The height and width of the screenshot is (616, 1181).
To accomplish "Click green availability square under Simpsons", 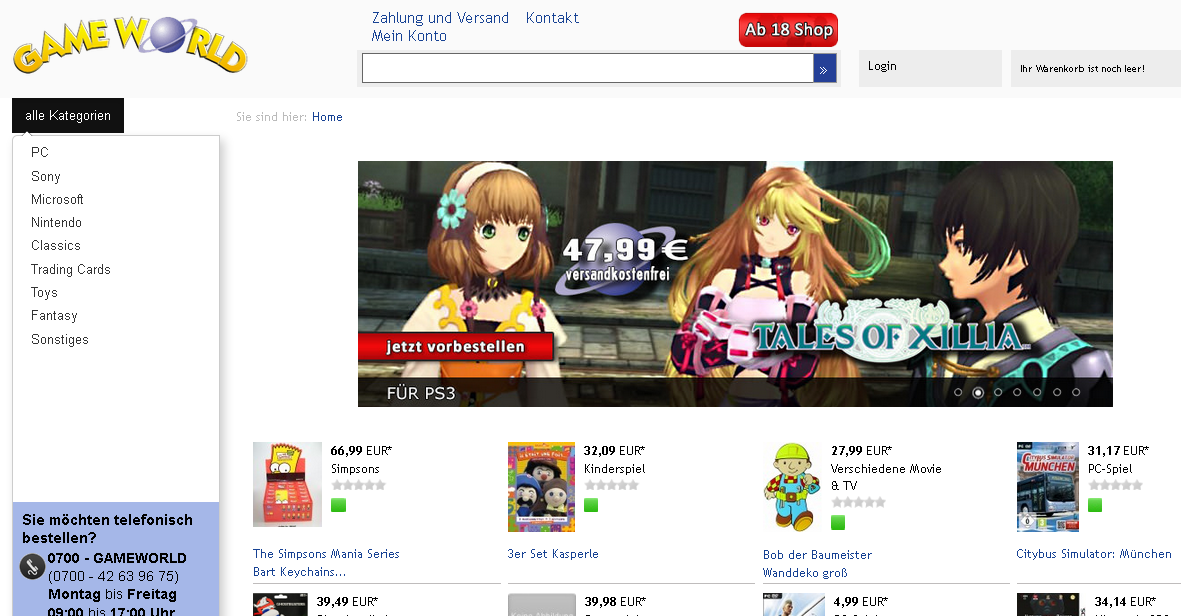I will [338, 505].
